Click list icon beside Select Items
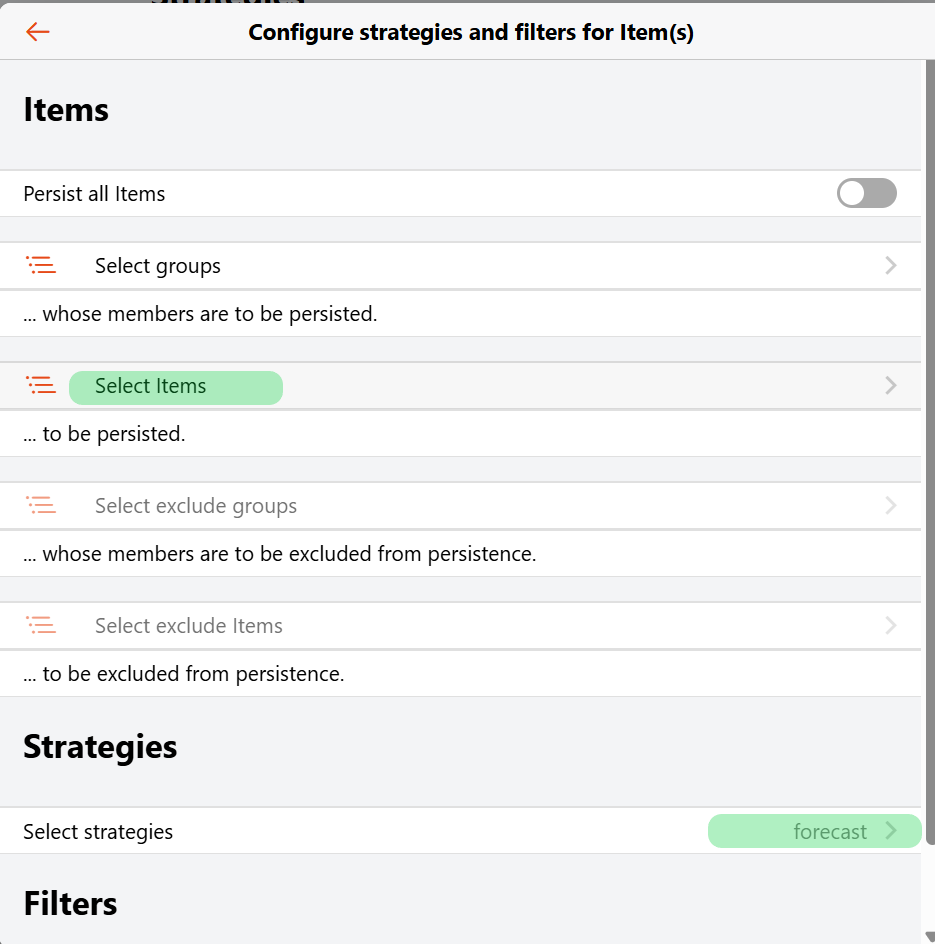Viewport: 935px width, 944px height. click(41, 386)
